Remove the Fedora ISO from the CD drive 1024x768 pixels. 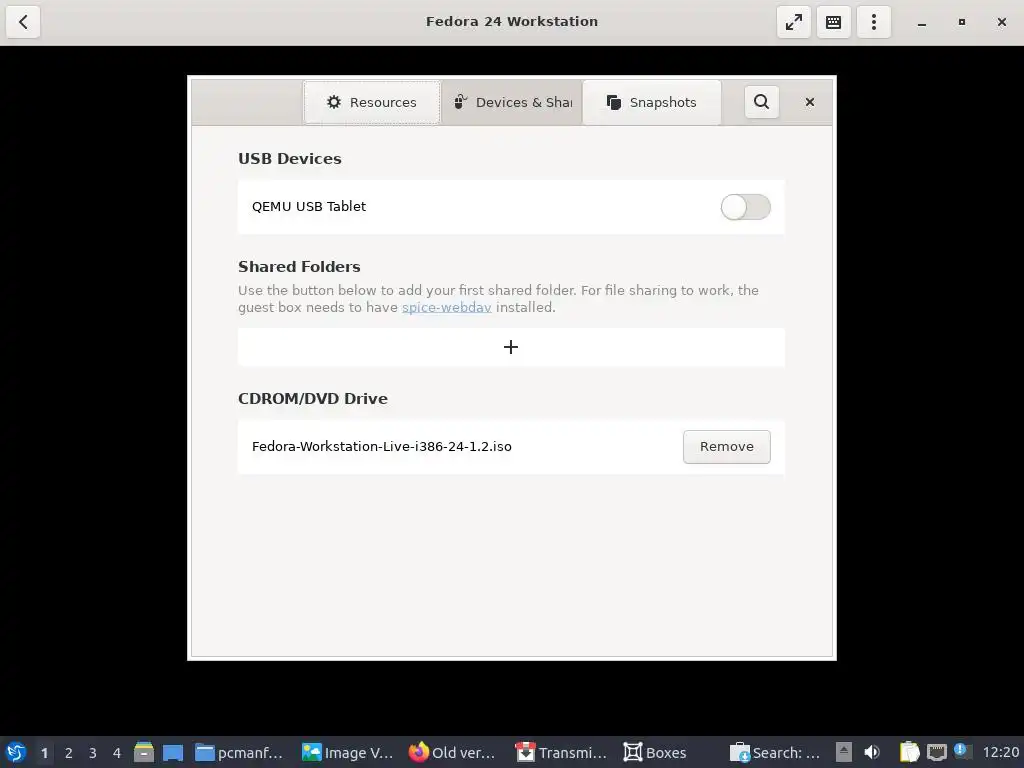(x=727, y=447)
